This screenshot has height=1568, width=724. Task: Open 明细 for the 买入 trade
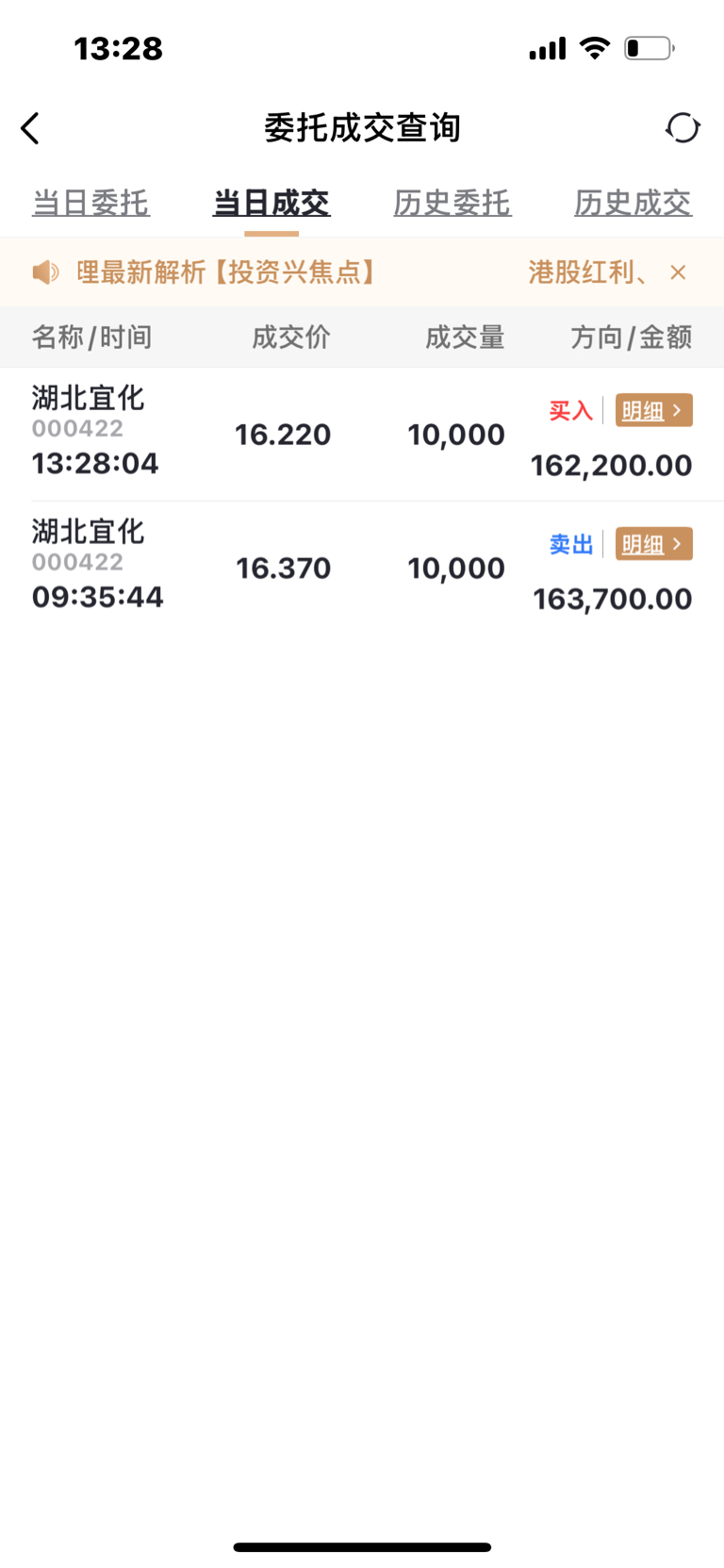653,410
